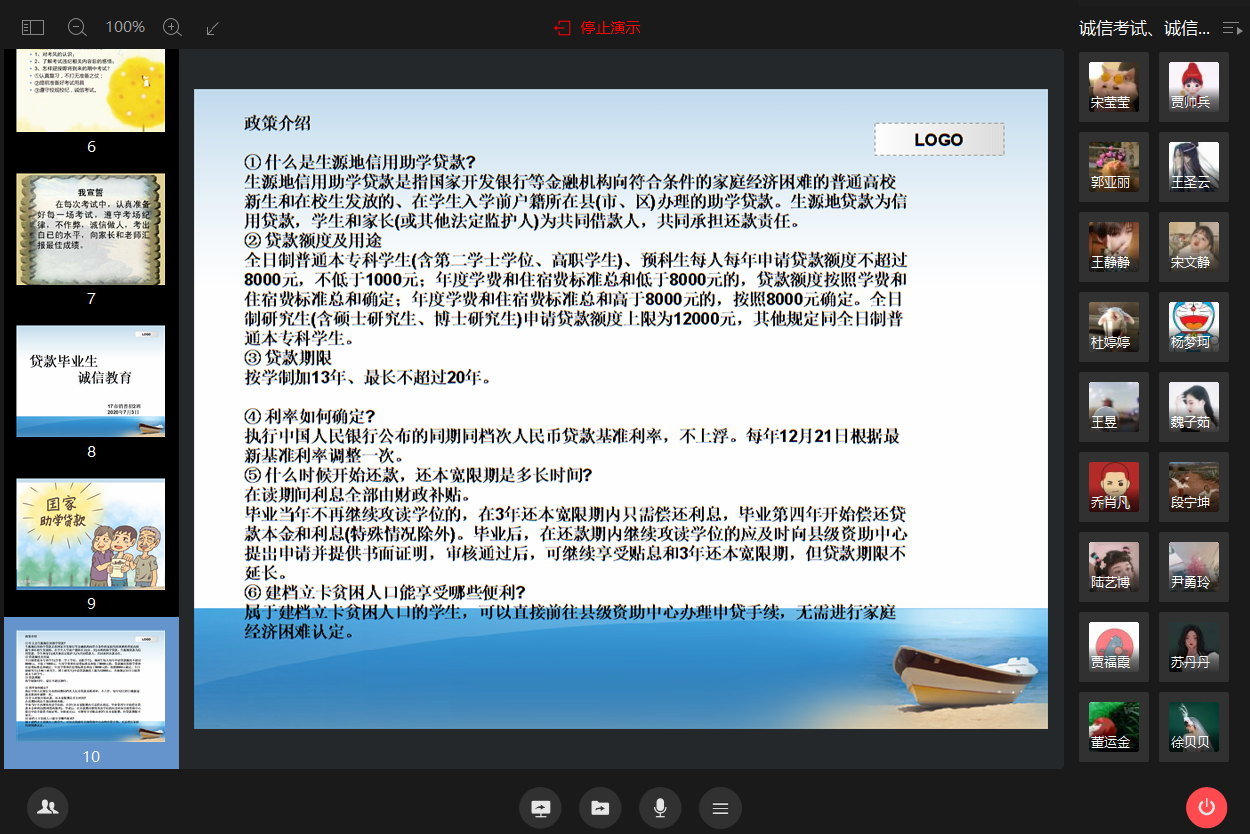Select participant 王静静 avatar

point(1114,247)
